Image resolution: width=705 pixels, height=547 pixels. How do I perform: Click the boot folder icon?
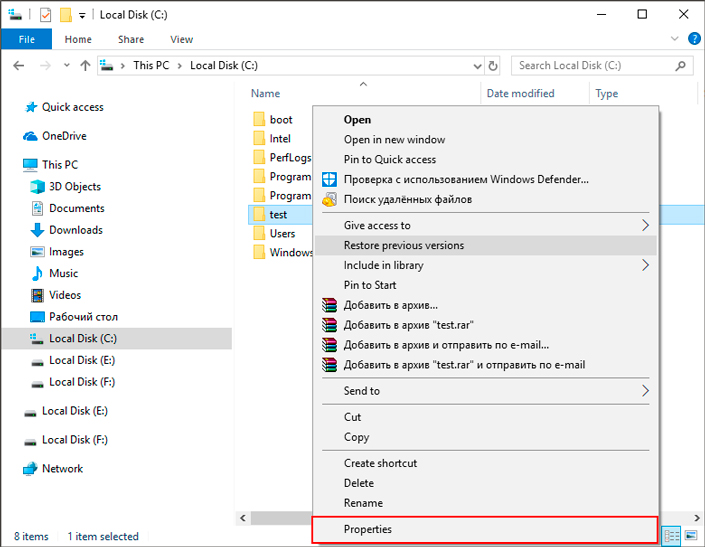coord(259,120)
